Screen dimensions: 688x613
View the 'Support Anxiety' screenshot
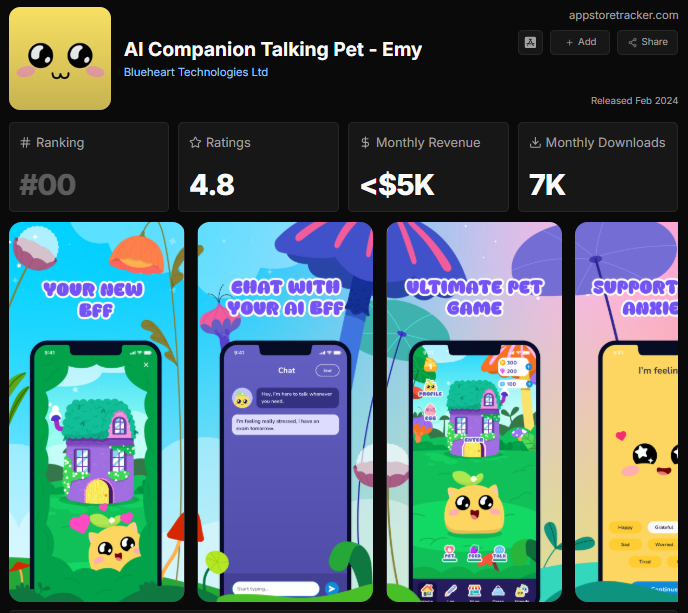[627, 412]
